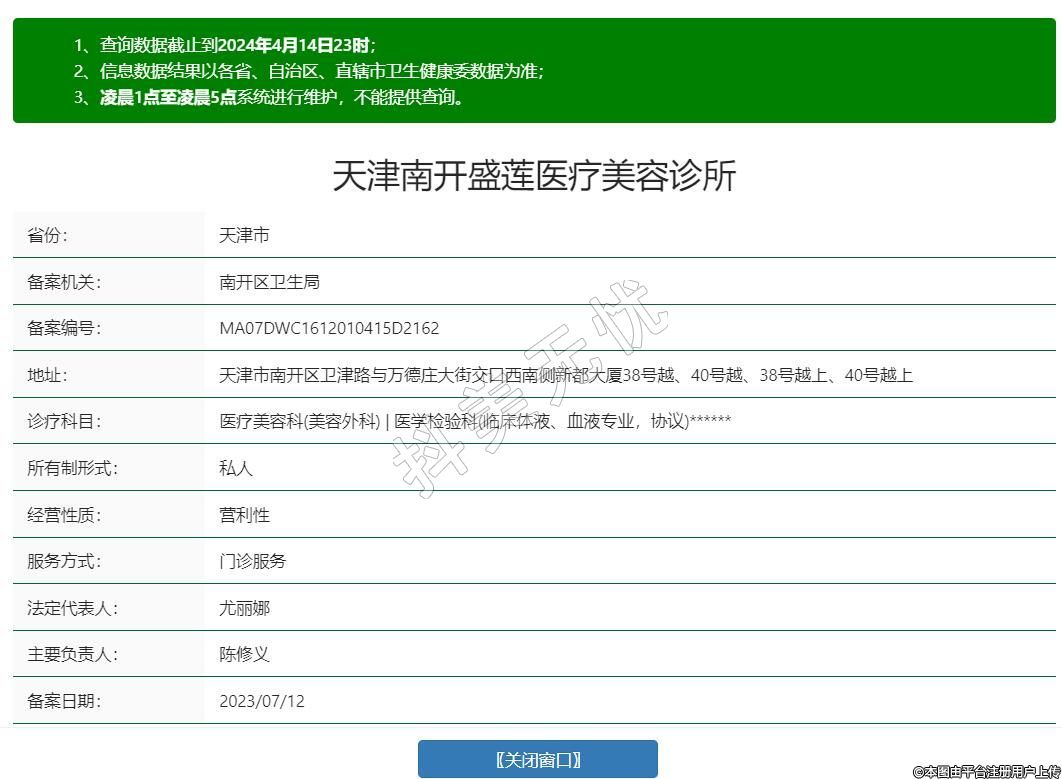1062x779 pixels.
Task: Click the clinic title 天津南开盛莲医疗美容诊所
Action: [534, 176]
